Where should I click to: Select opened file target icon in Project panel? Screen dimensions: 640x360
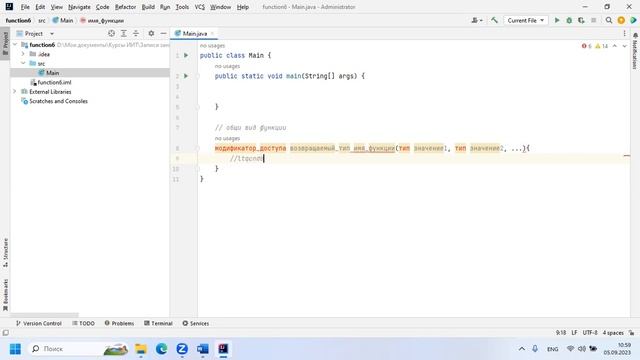click(111, 33)
